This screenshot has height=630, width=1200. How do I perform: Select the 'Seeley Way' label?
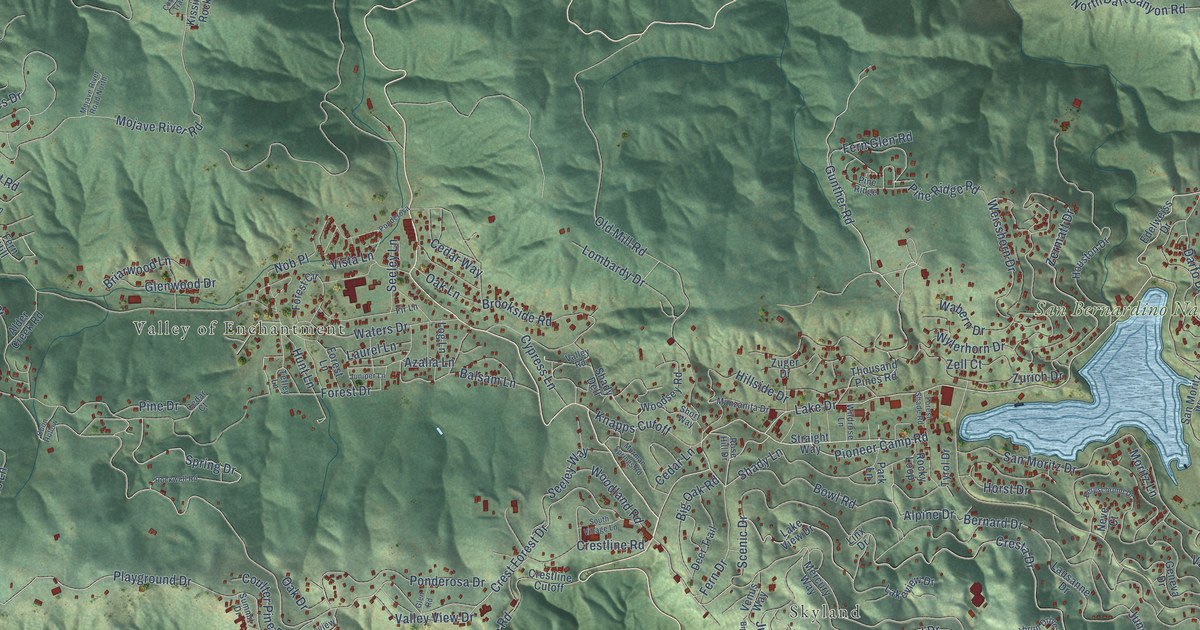(569, 474)
